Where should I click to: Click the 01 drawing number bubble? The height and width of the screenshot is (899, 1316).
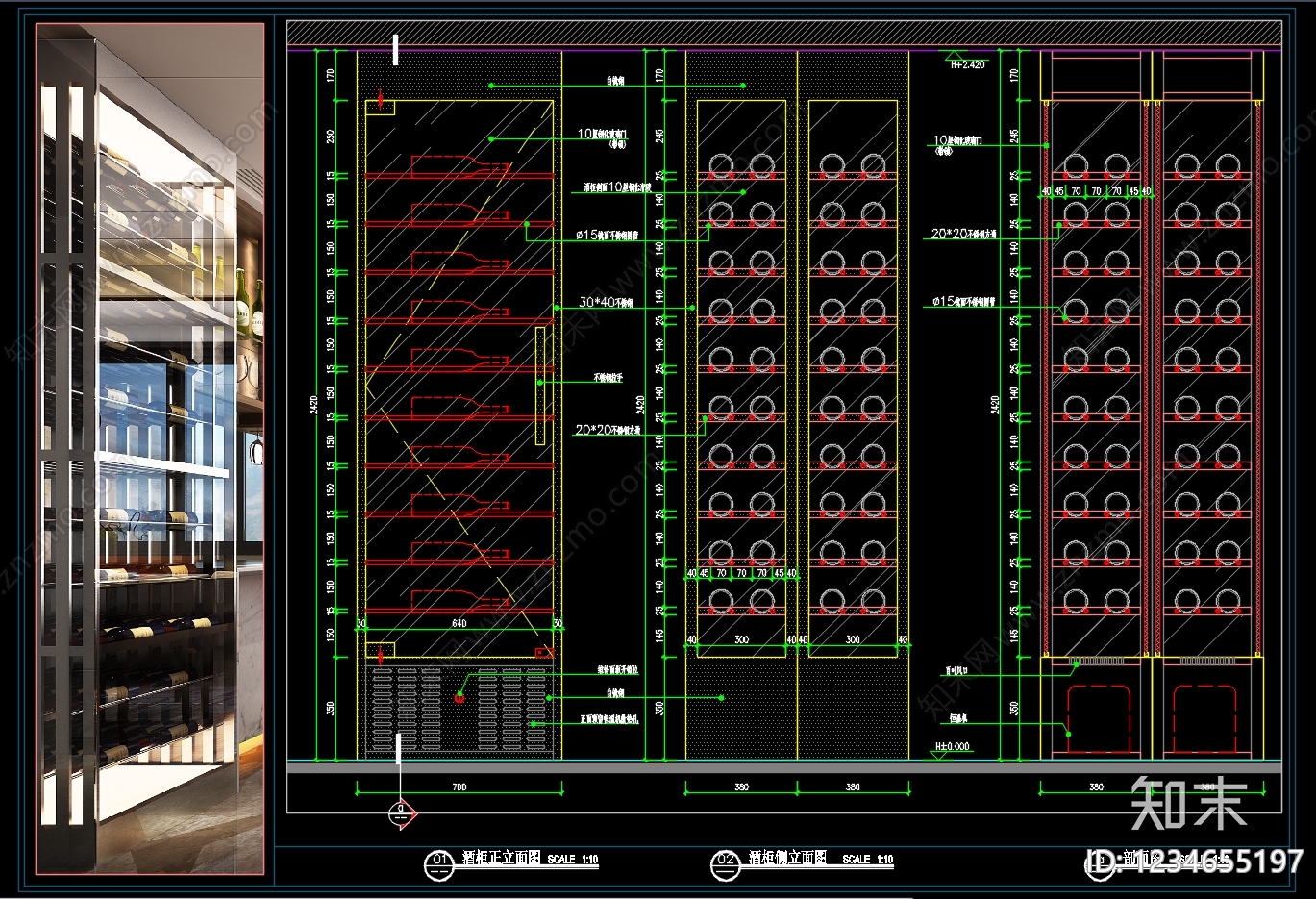pos(438,863)
